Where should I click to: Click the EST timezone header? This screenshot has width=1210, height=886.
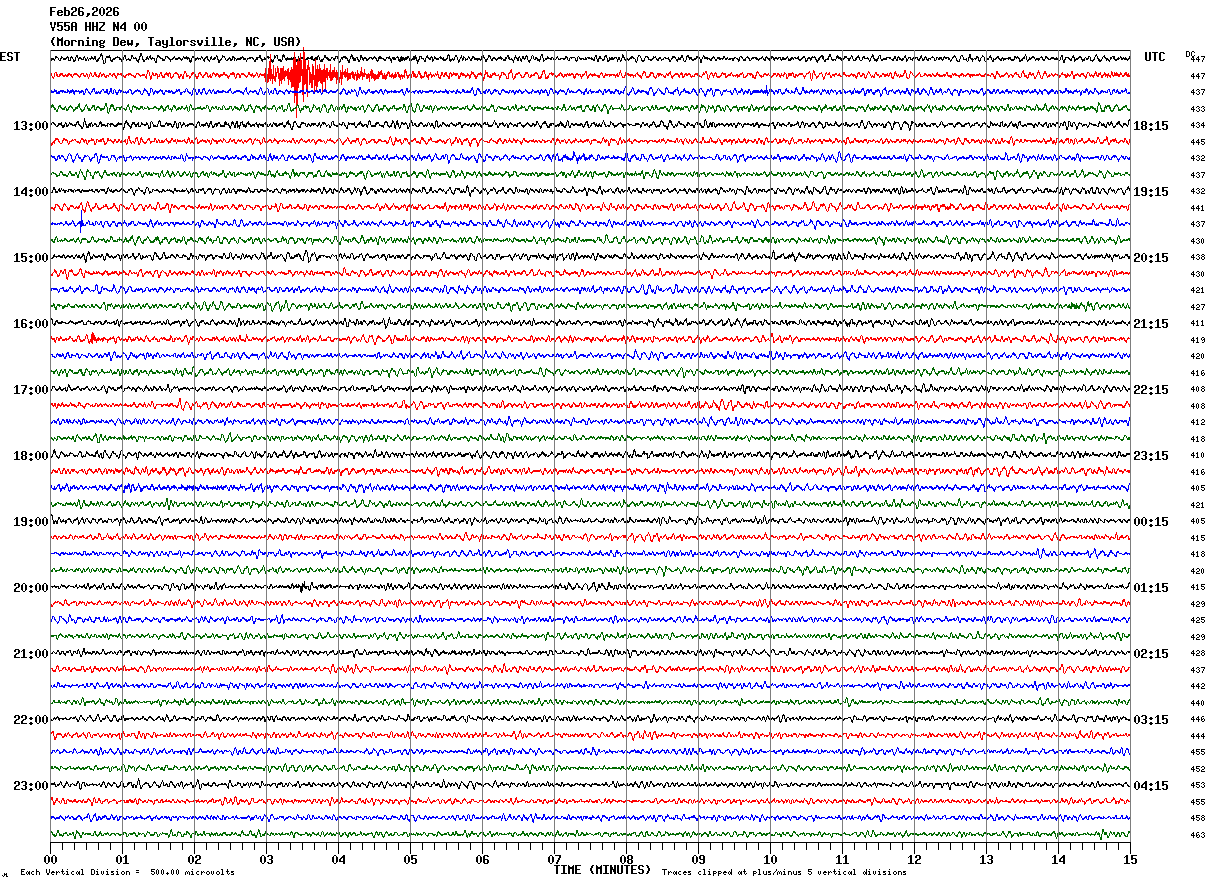point(10,57)
